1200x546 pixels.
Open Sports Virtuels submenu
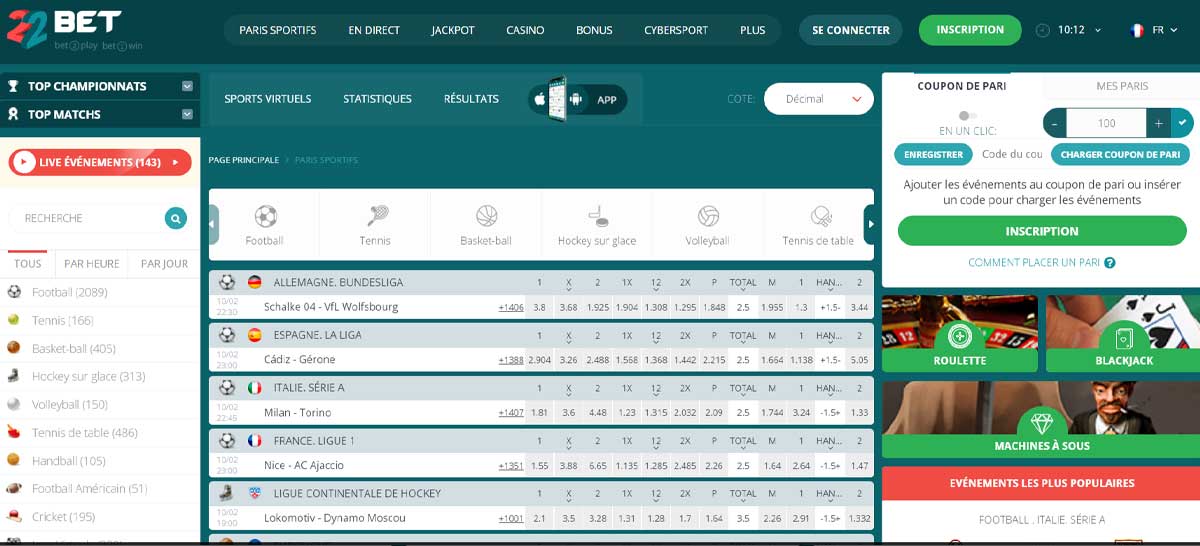[268, 99]
